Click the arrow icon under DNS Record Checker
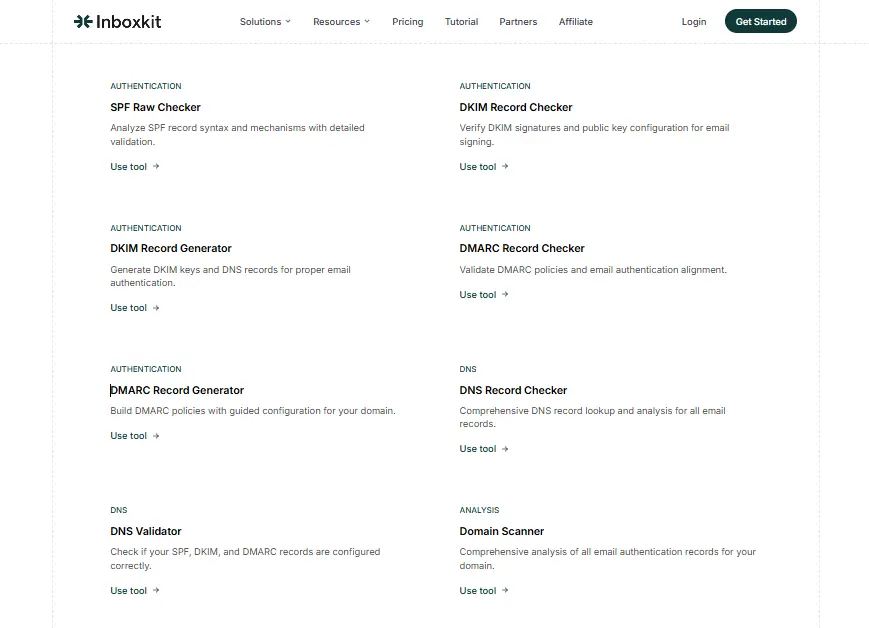869x628 pixels. 504,449
